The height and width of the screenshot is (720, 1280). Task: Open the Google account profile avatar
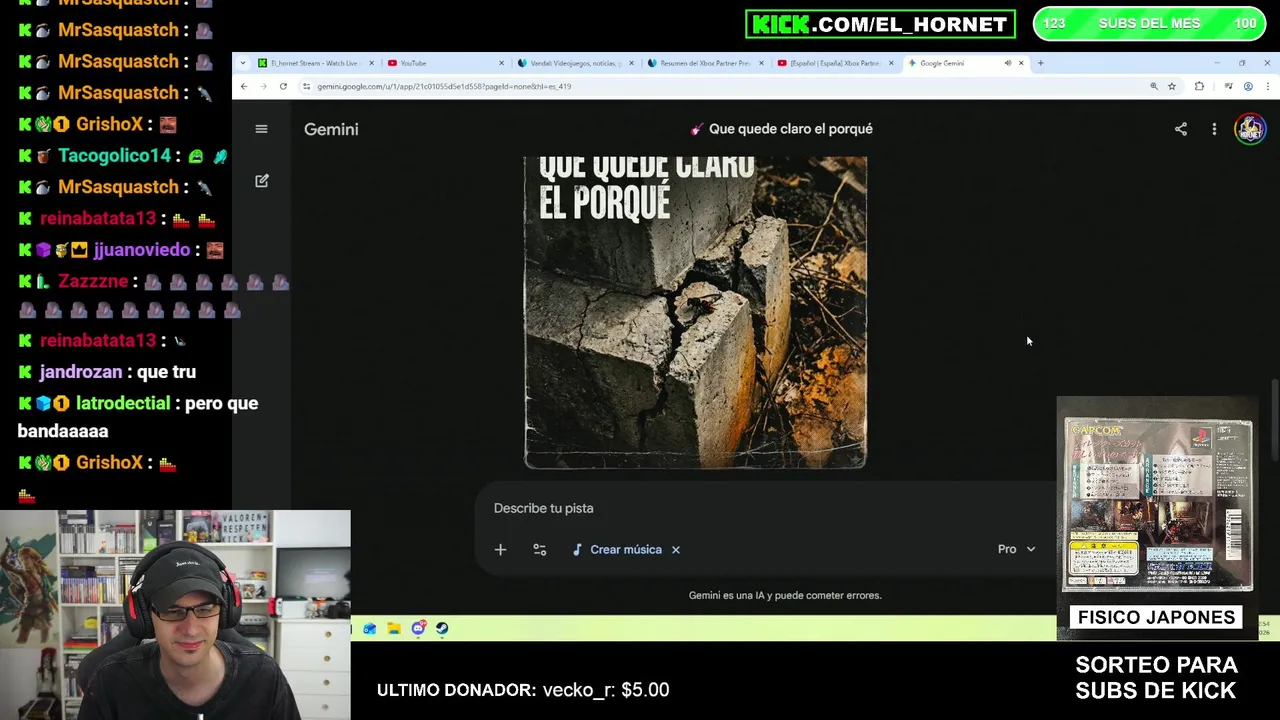point(1250,129)
